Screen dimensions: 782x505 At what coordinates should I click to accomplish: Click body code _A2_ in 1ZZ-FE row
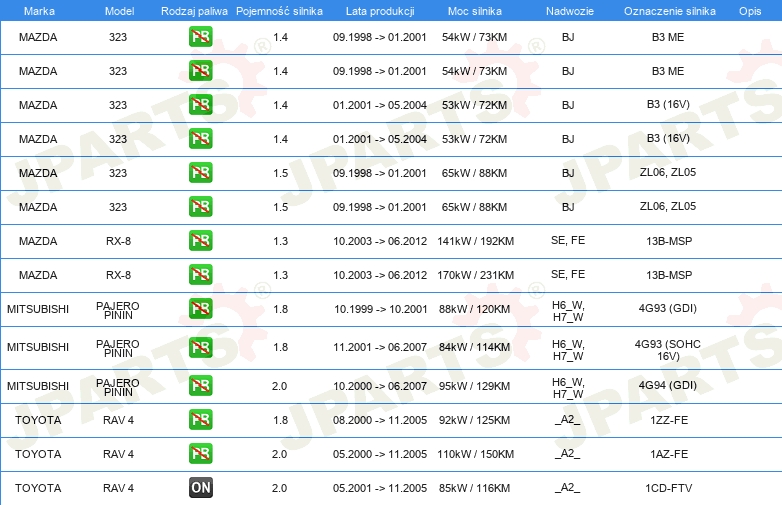[x=568, y=420]
